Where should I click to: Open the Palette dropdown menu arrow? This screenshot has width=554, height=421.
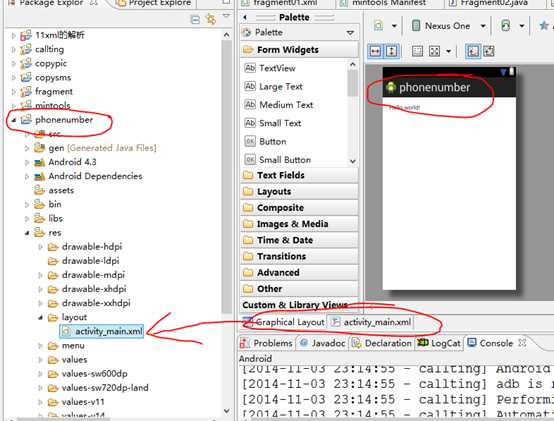click(350, 33)
